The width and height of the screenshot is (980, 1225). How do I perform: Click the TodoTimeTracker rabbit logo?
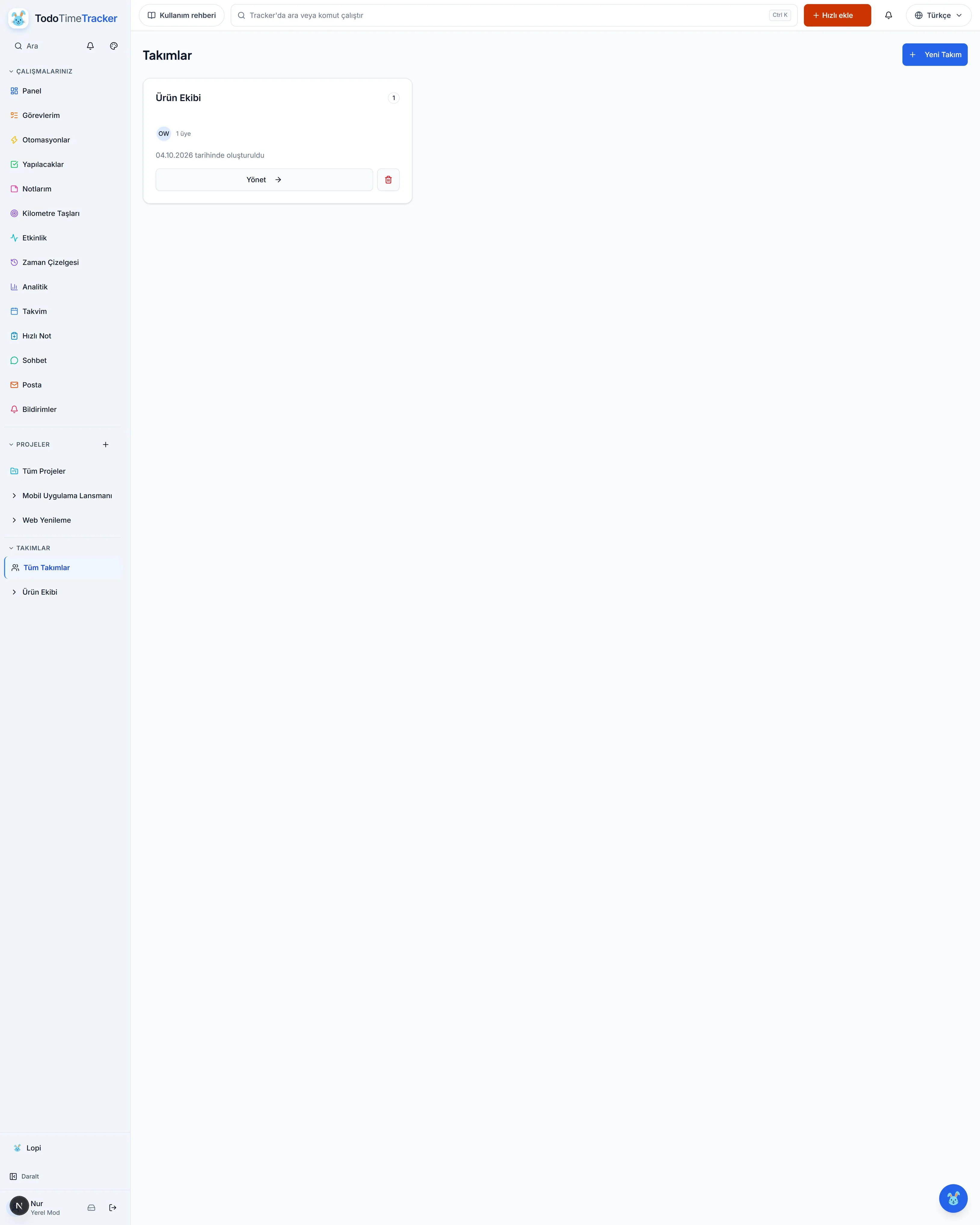(x=18, y=18)
